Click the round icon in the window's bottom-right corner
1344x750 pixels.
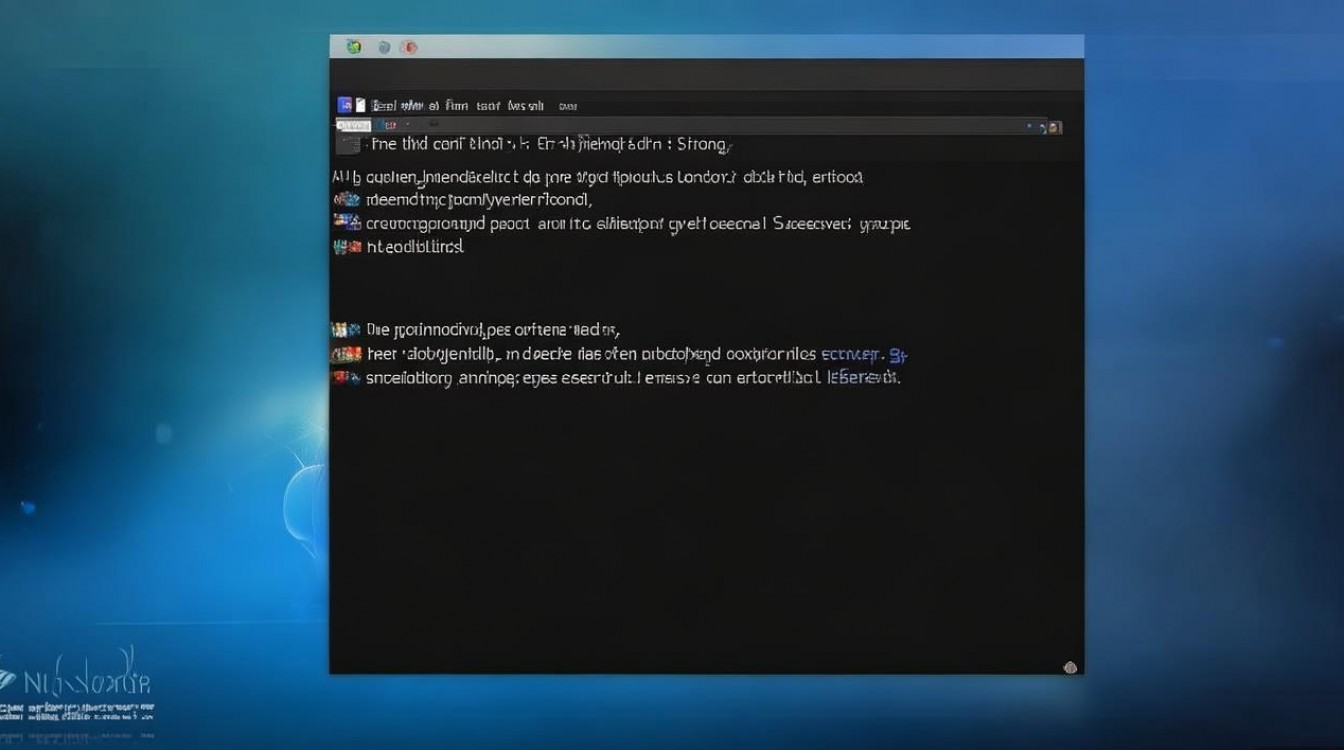(x=1069, y=667)
